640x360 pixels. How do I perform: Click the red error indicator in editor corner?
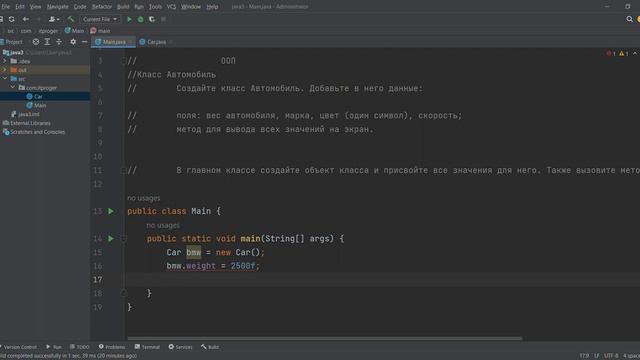(x=611, y=53)
